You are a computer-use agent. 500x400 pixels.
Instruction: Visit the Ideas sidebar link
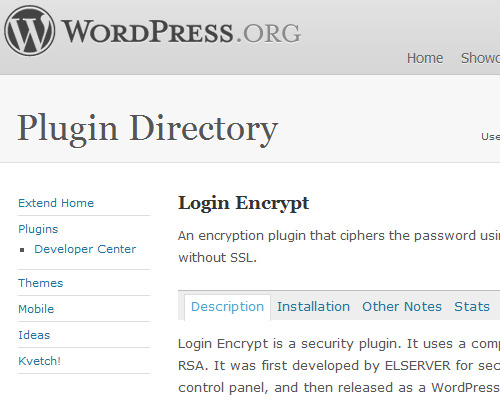click(34, 335)
